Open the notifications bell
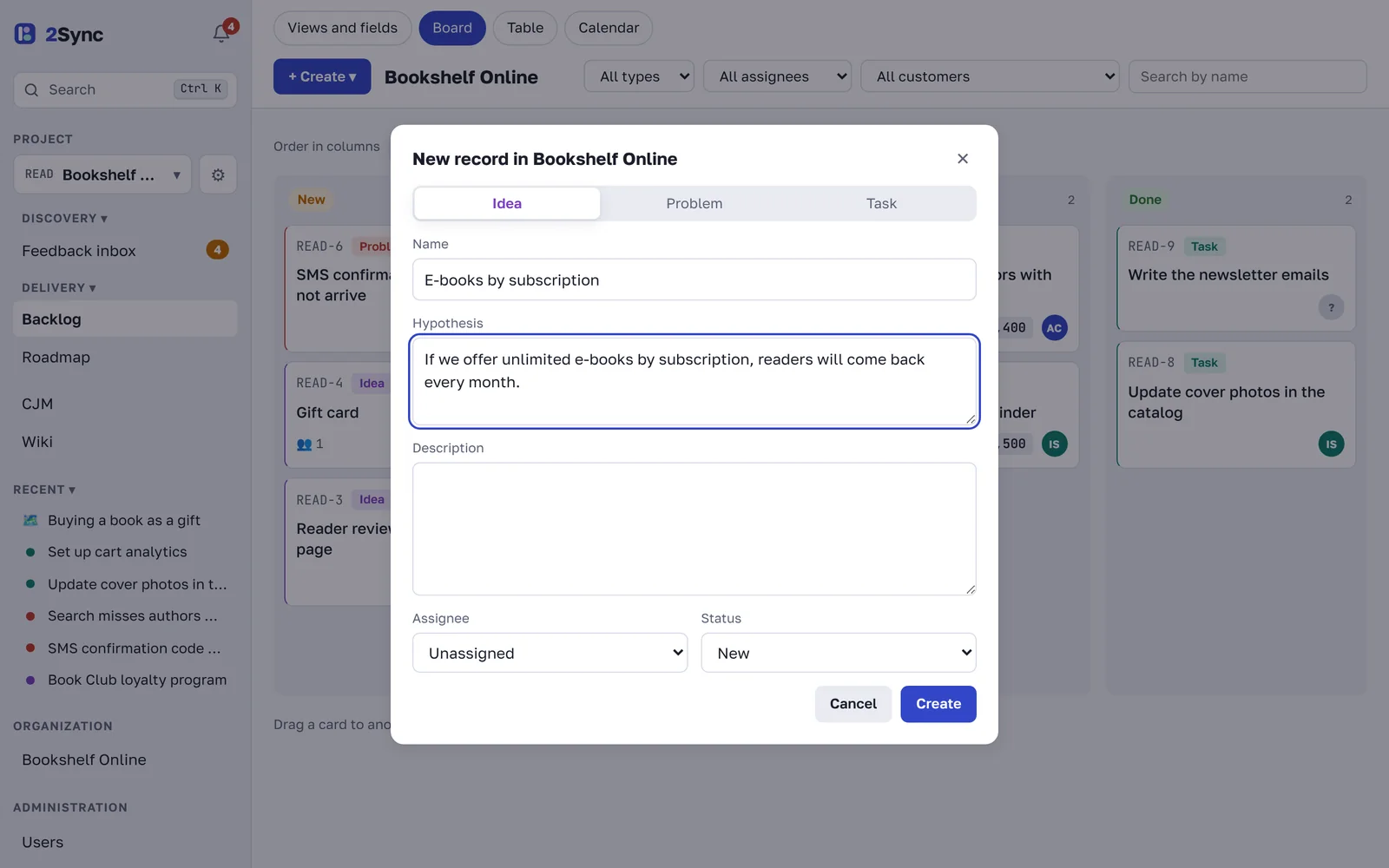Screen dimensions: 1389x868 coord(222,33)
